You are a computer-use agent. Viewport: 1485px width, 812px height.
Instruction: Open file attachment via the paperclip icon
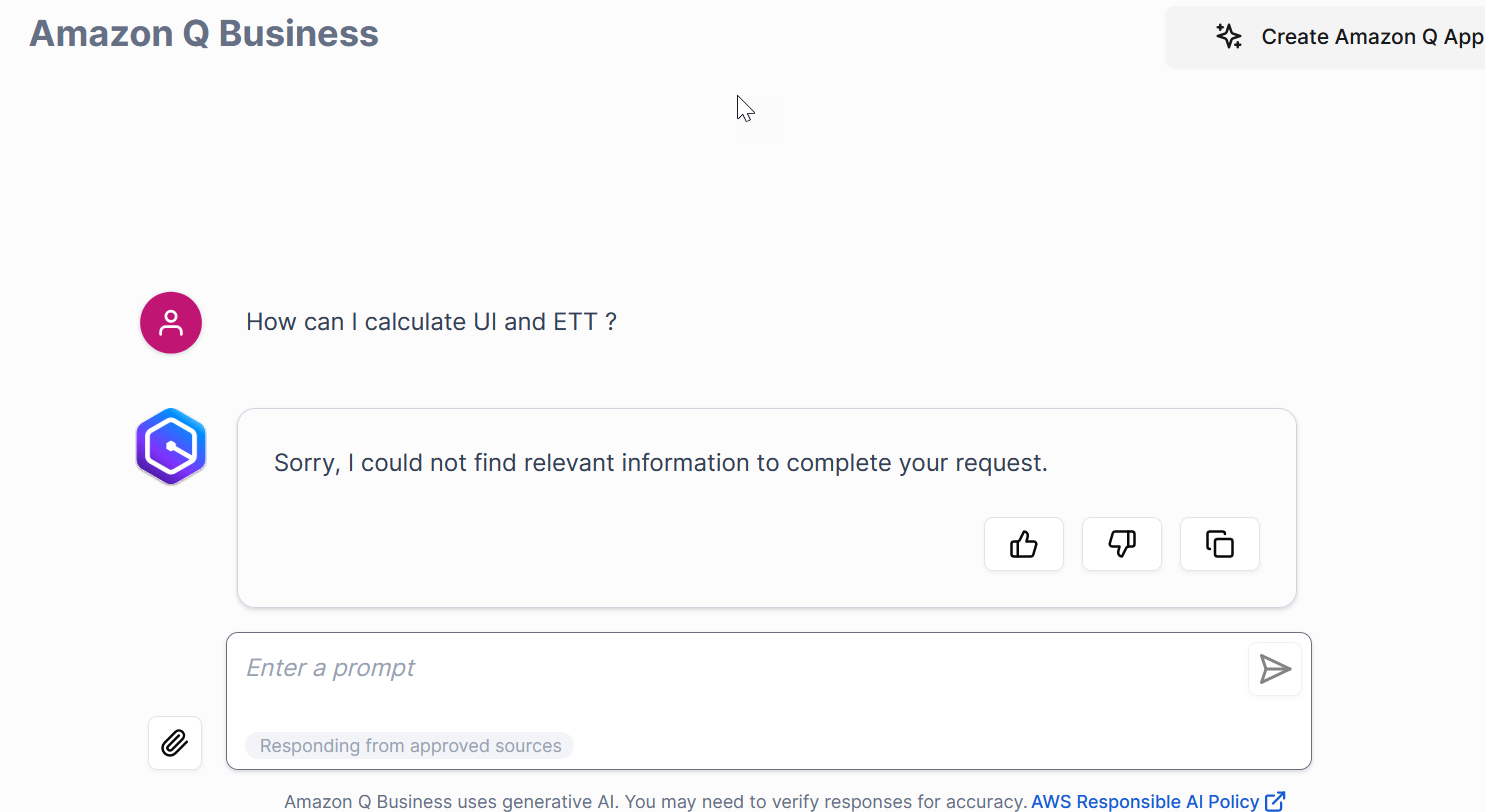coord(174,743)
